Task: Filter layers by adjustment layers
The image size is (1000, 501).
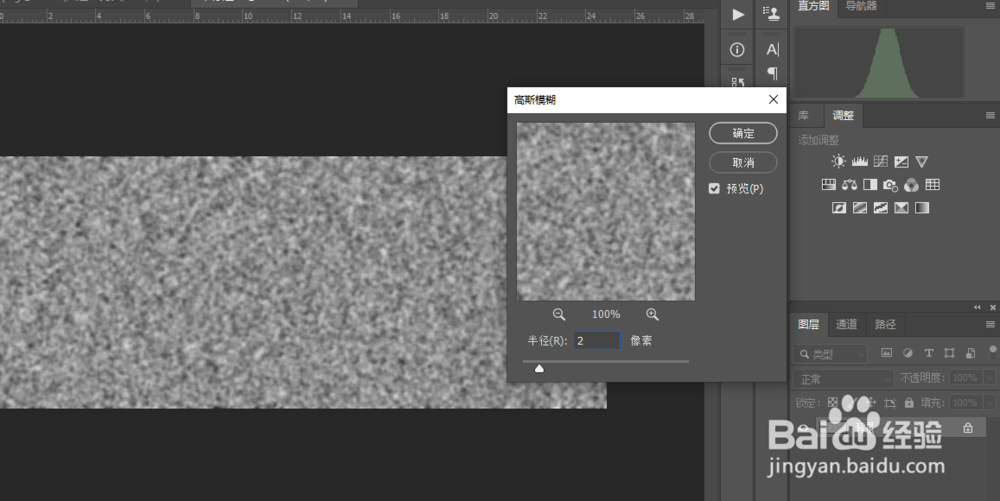Action: 908,353
